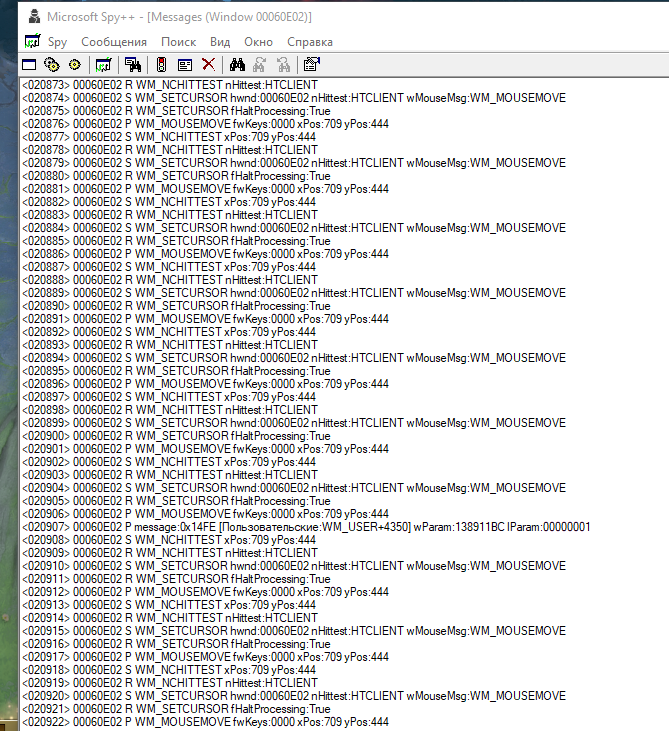Clear the message log with red X

coord(208,65)
